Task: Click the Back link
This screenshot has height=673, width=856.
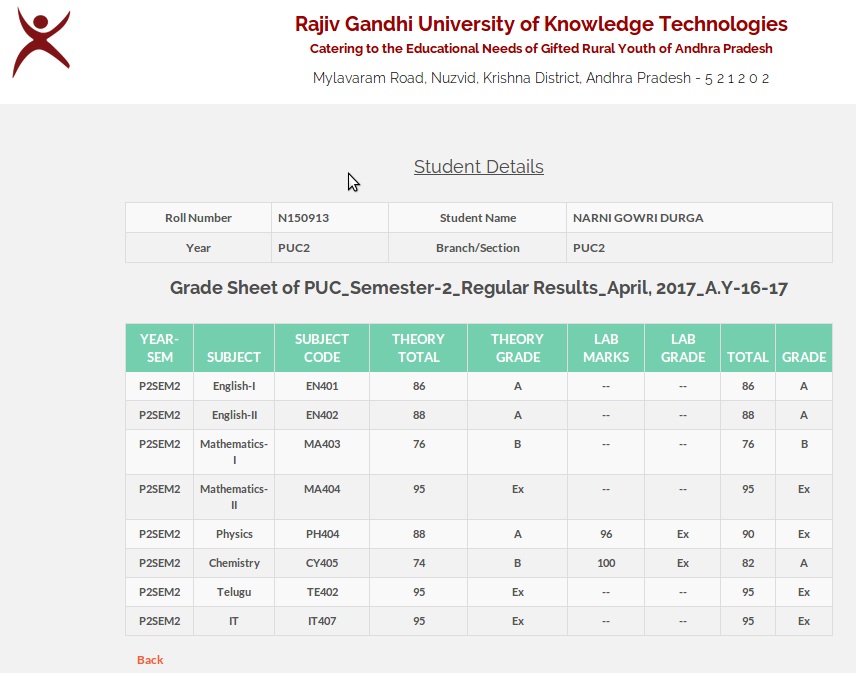Action: tap(150, 660)
